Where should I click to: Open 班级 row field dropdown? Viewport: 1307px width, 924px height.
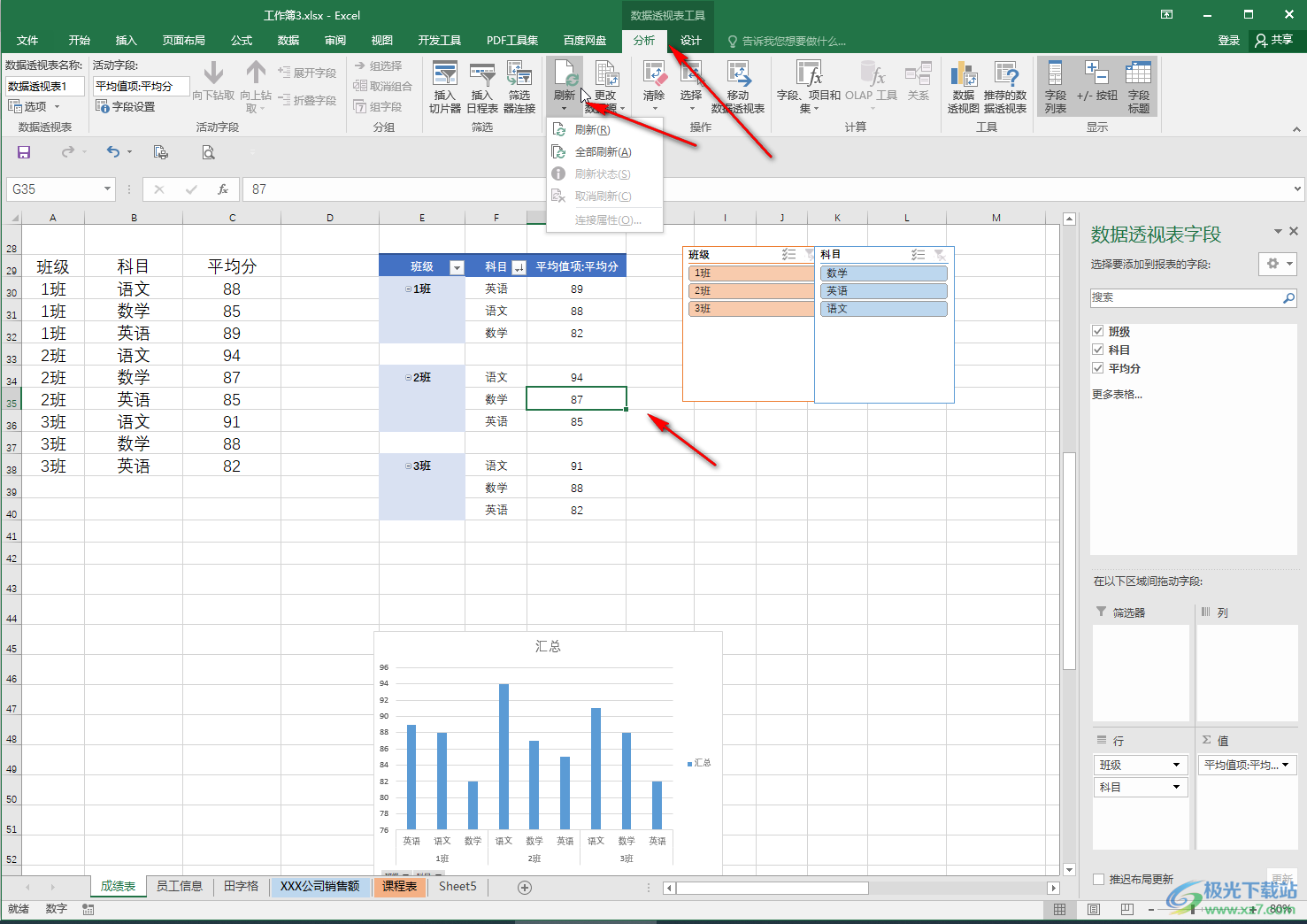click(x=1176, y=765)
